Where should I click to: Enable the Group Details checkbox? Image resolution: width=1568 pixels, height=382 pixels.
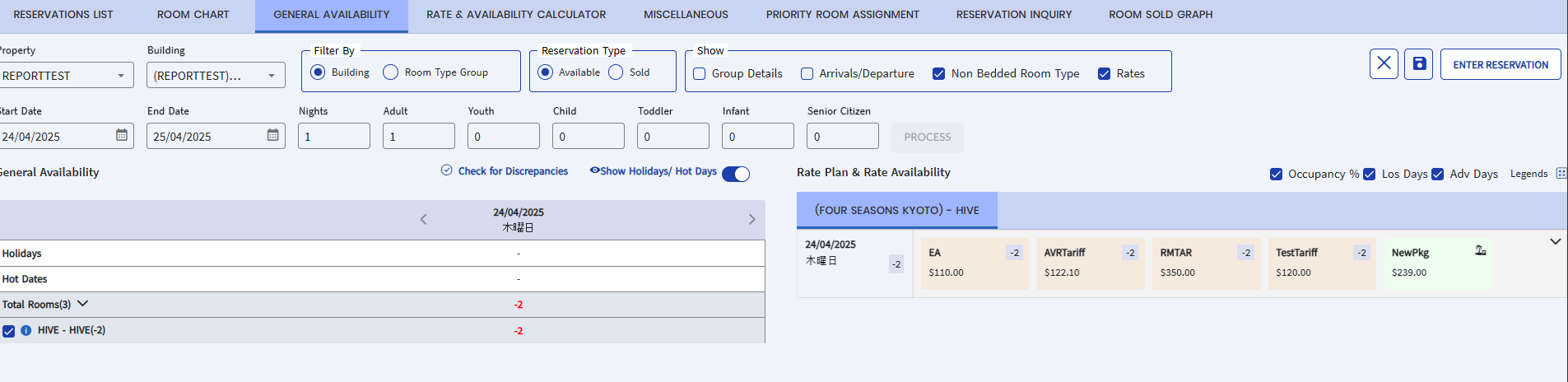(700, 74)
